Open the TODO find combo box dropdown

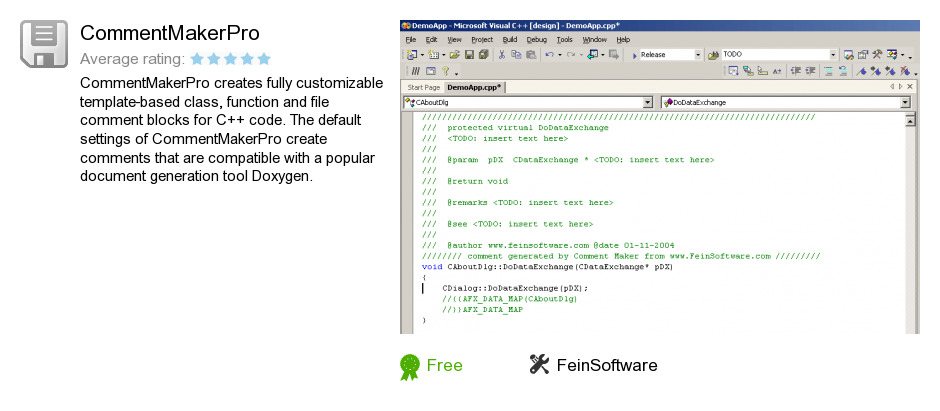(833, 55)
